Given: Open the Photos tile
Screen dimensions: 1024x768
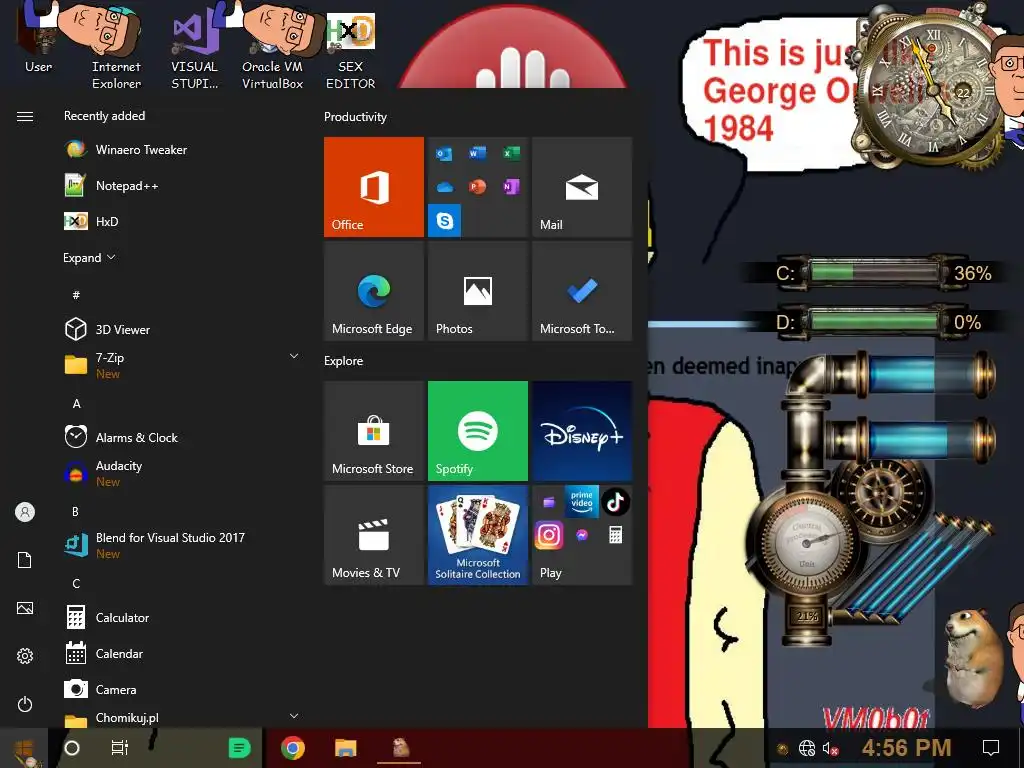Looking at the screenshot, I should (477, 291).
